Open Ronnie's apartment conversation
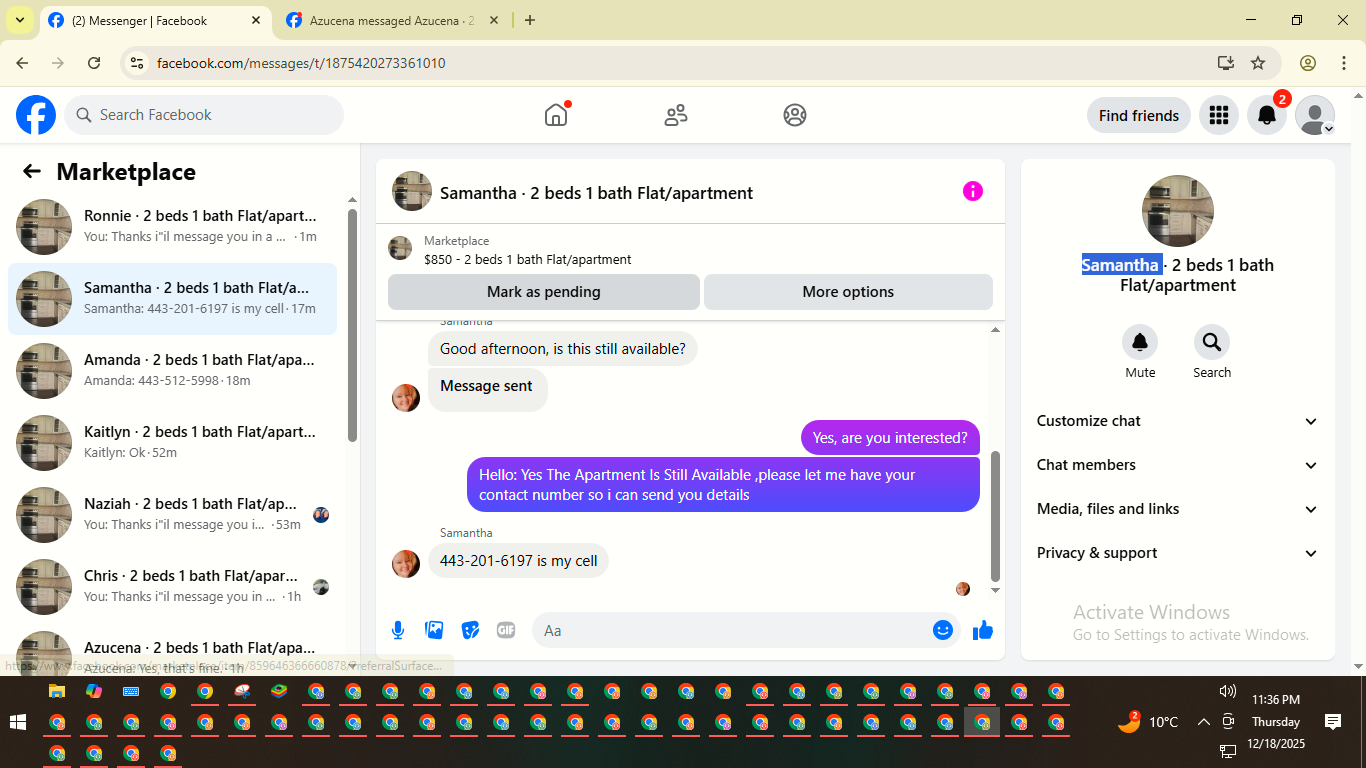 (x=172, y=227)
